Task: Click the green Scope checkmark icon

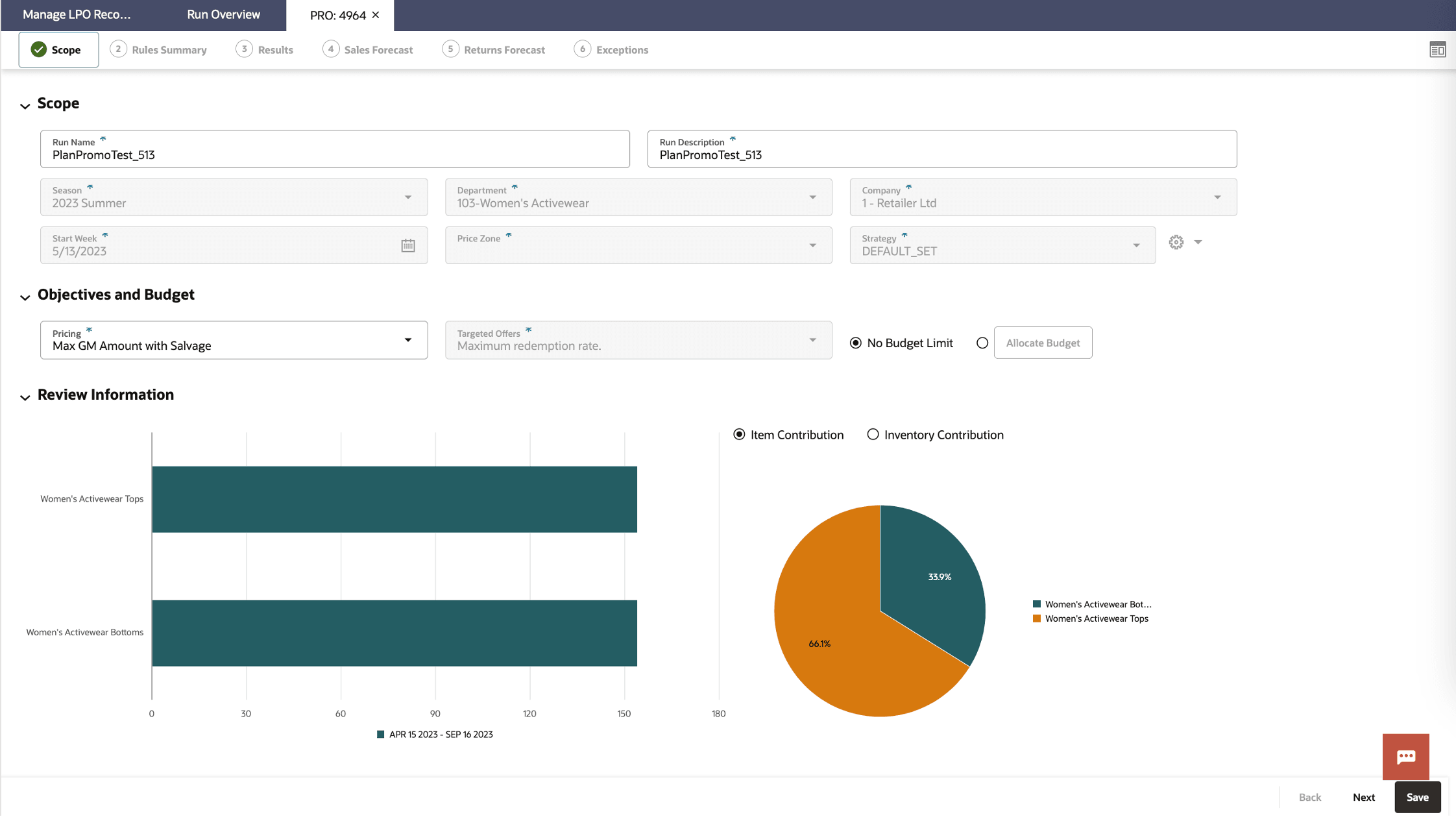Action: [x=39, y=49]
